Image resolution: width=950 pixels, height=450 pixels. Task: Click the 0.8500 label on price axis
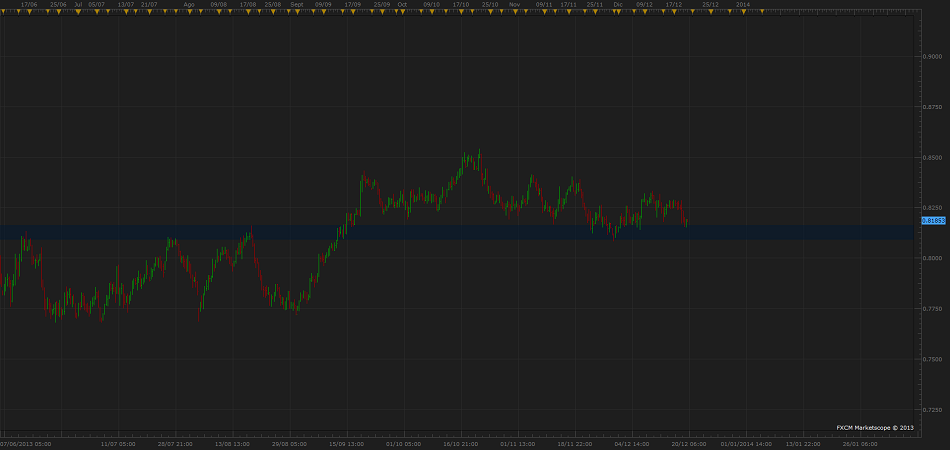pos(931,157)
